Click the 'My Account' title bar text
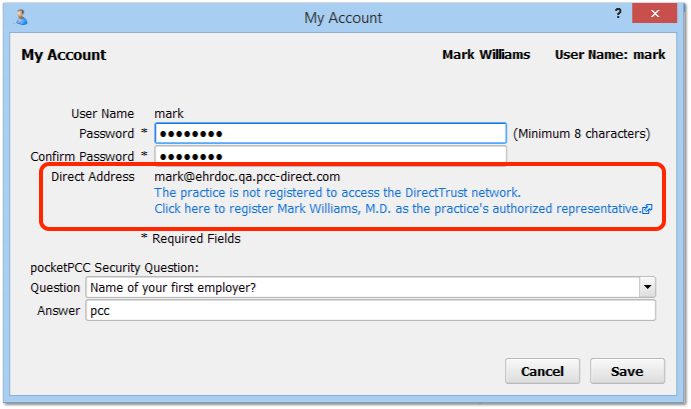This screenshot has width=691, height=409. pos(343,18)
